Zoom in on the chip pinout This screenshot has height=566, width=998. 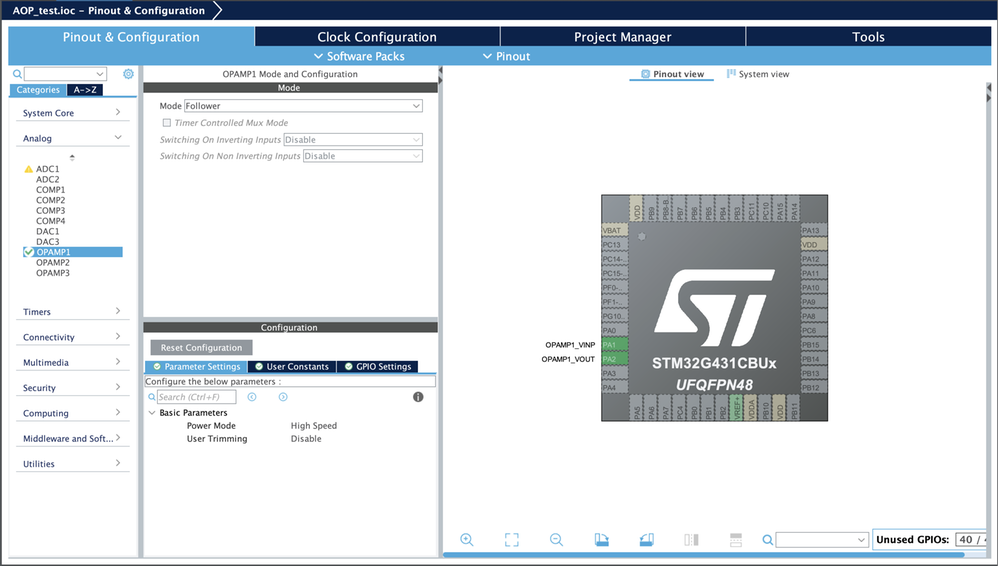point(467,539)
